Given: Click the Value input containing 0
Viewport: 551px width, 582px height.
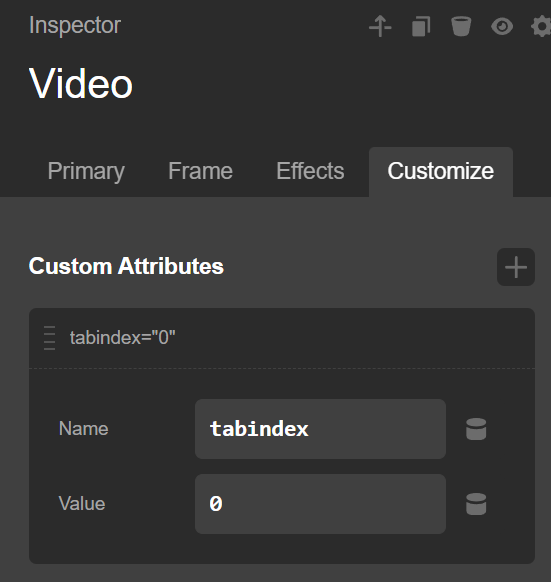Looking at the screenshot, I should point(320,504).
